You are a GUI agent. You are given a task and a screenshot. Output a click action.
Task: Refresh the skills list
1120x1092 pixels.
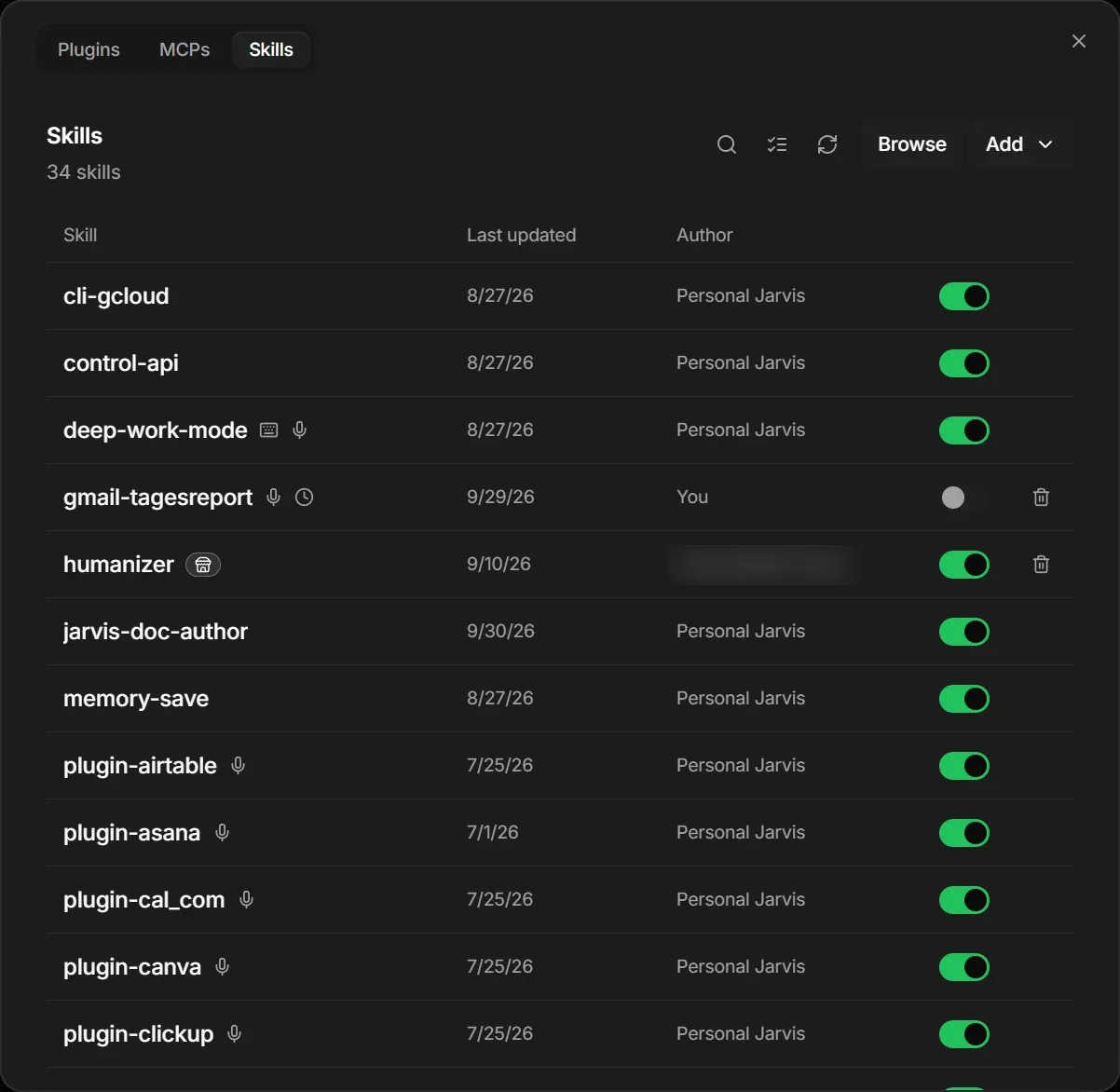pos(827,144)
